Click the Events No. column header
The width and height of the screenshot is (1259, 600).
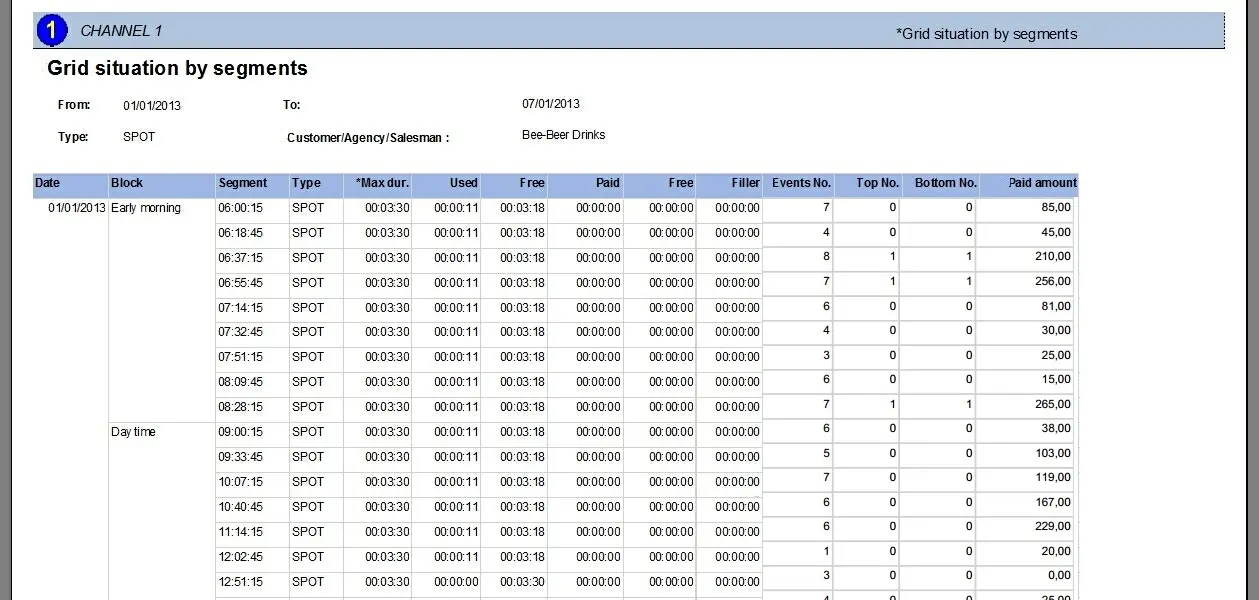(x=801, y=183)
